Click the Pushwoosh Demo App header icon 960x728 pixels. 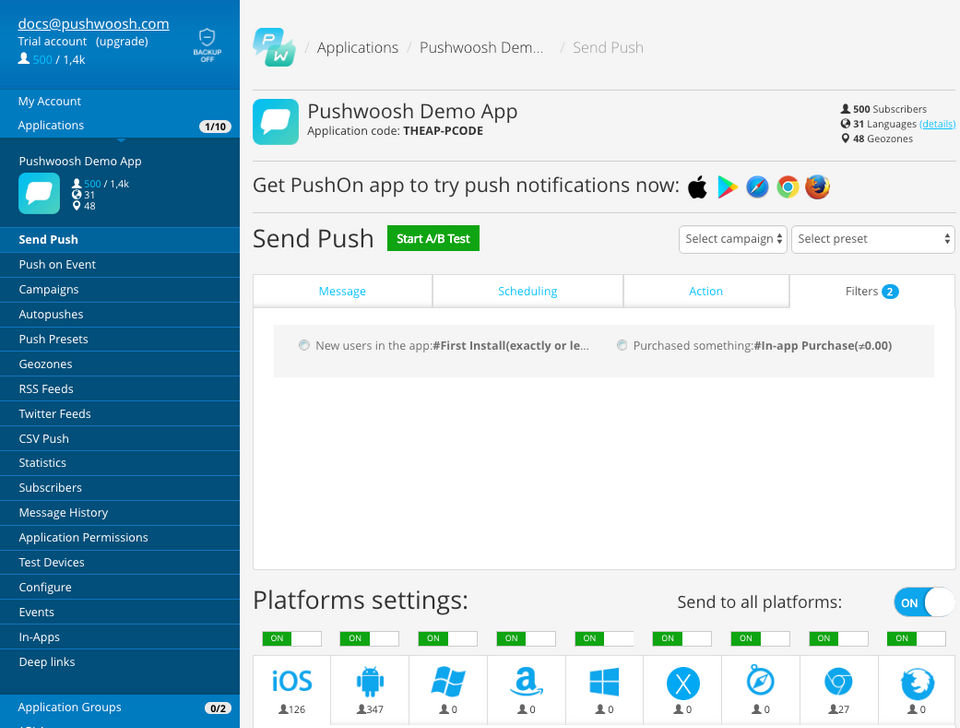tap(276, 122)
